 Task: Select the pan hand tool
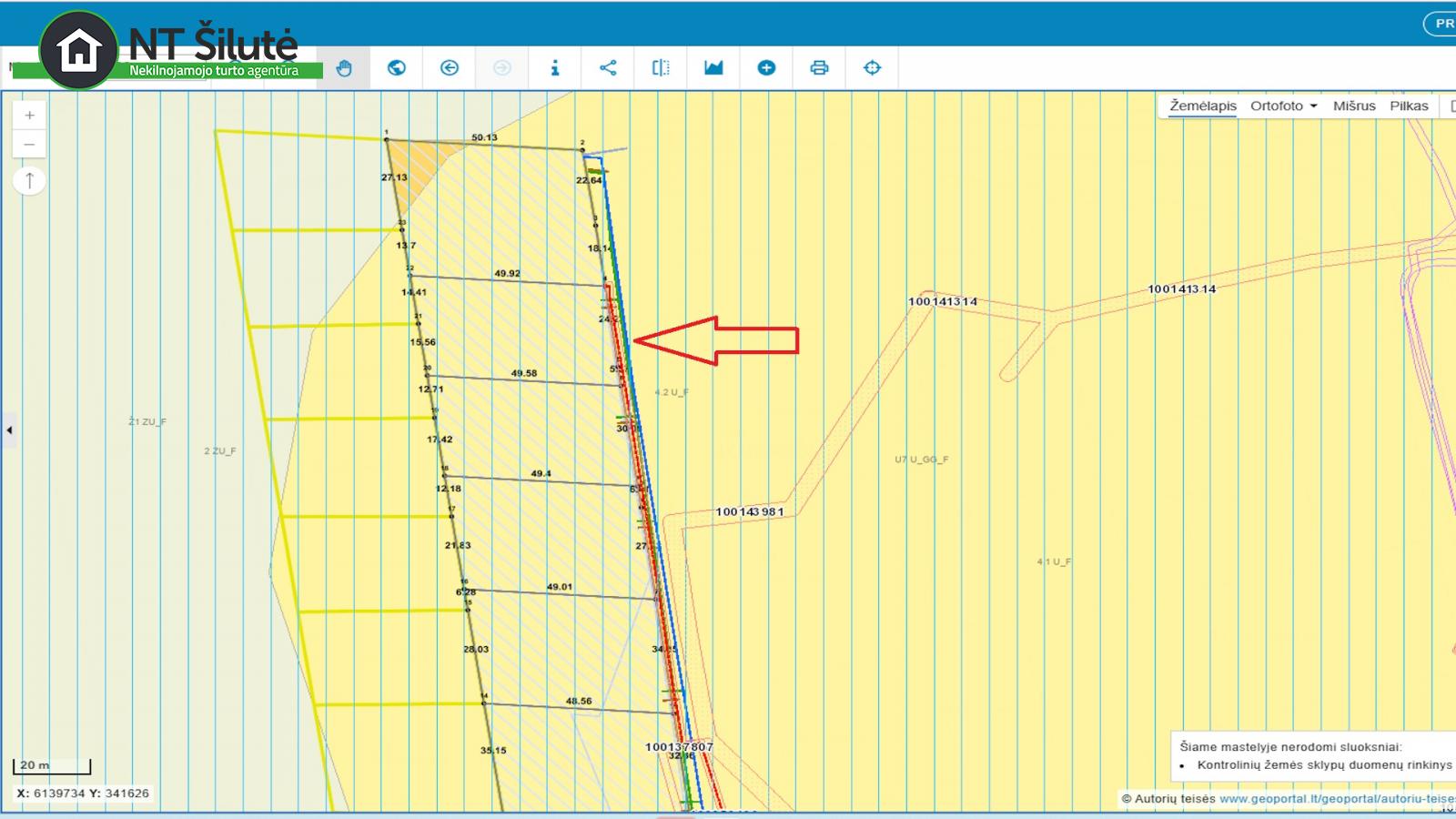344,68
